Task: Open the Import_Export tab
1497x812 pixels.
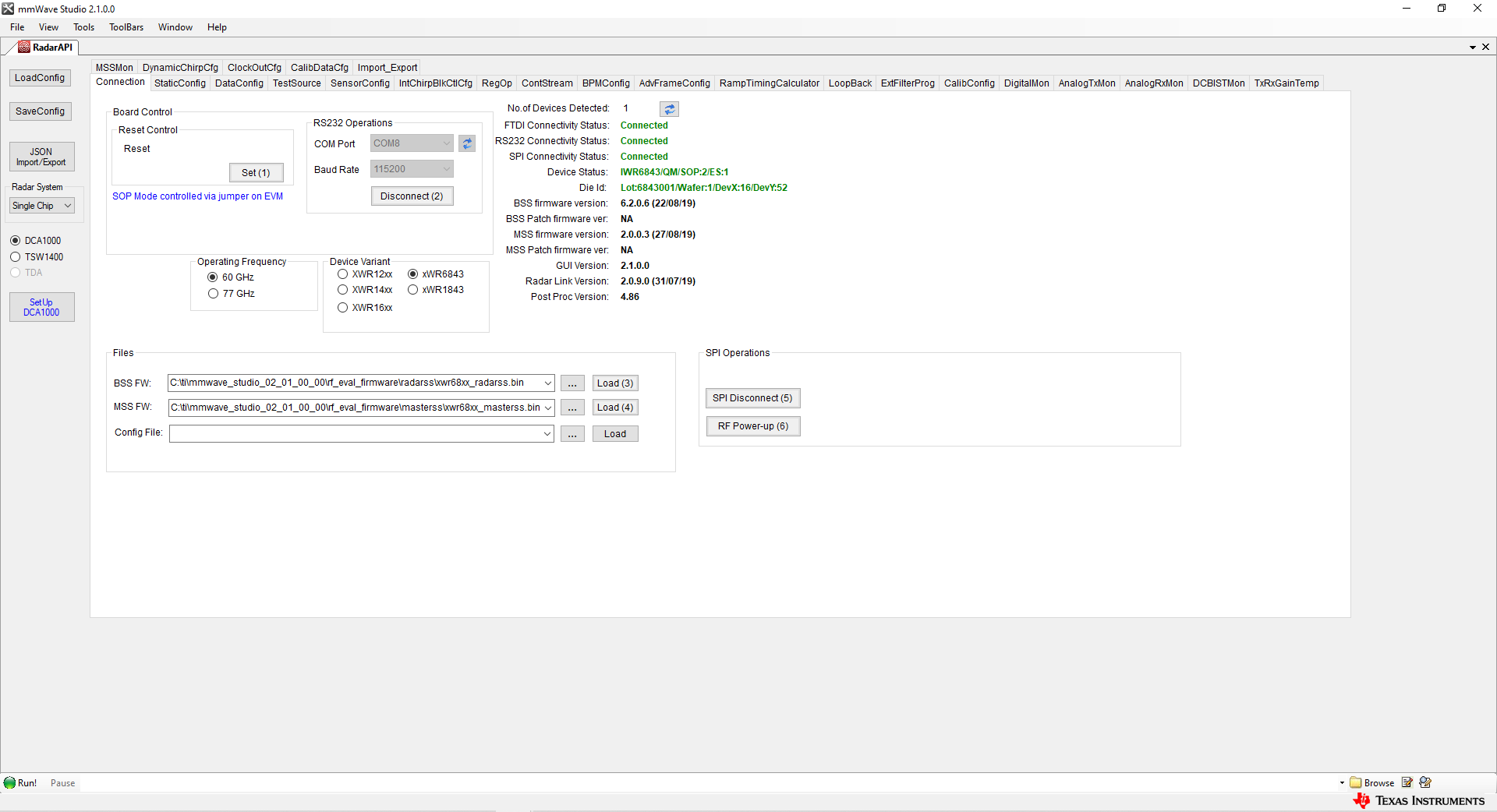Action: (x=388, y=68)
